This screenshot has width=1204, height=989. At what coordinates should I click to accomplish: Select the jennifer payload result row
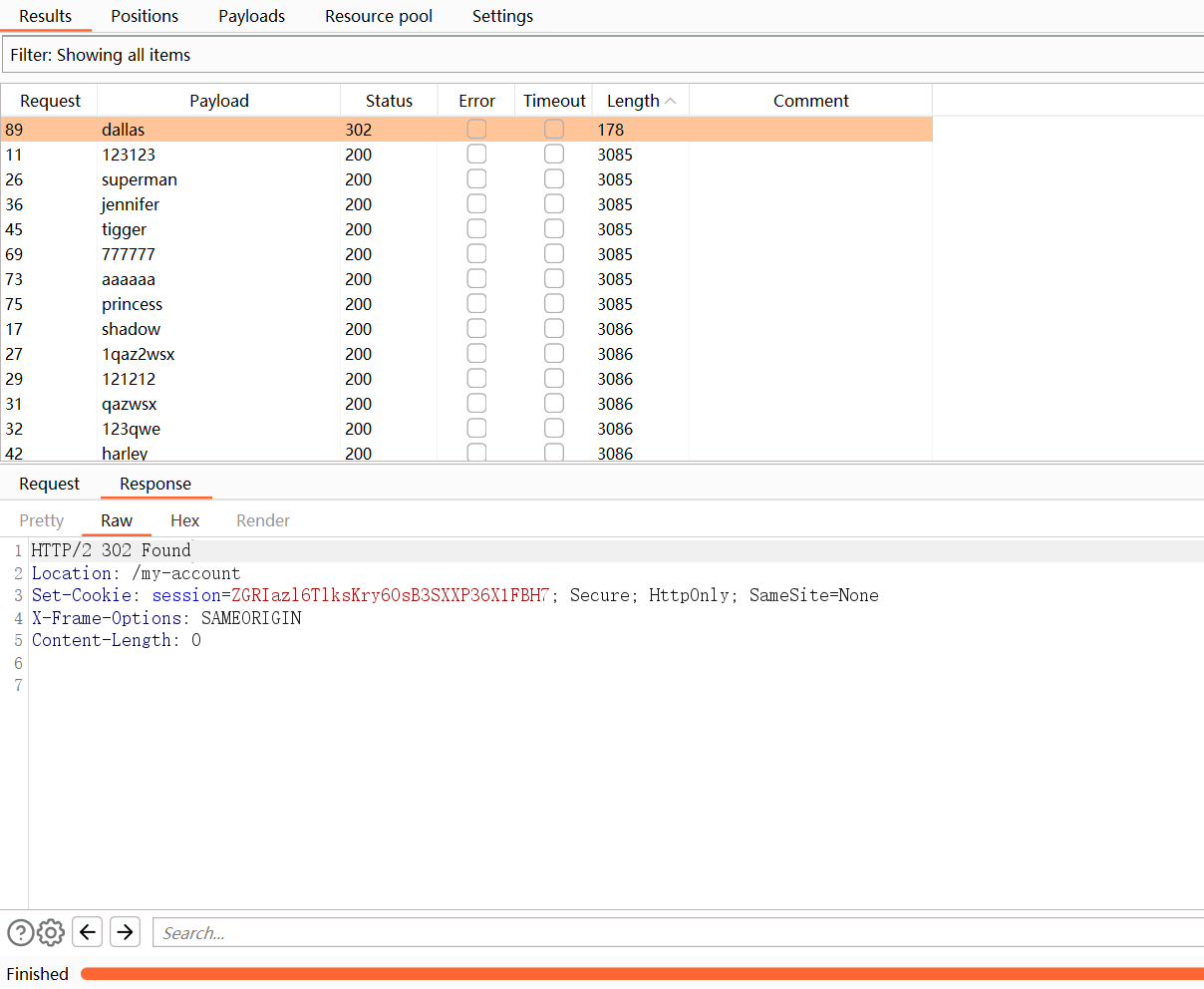pos(131,204)
